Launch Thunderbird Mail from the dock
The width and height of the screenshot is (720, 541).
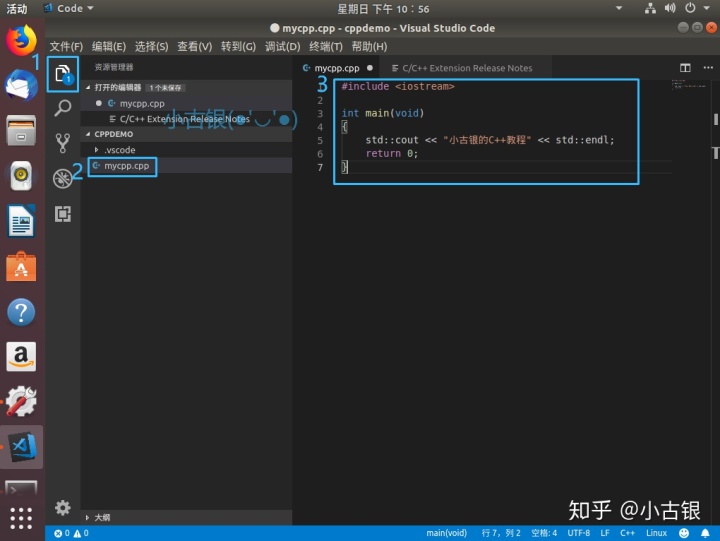pos(21,85)
